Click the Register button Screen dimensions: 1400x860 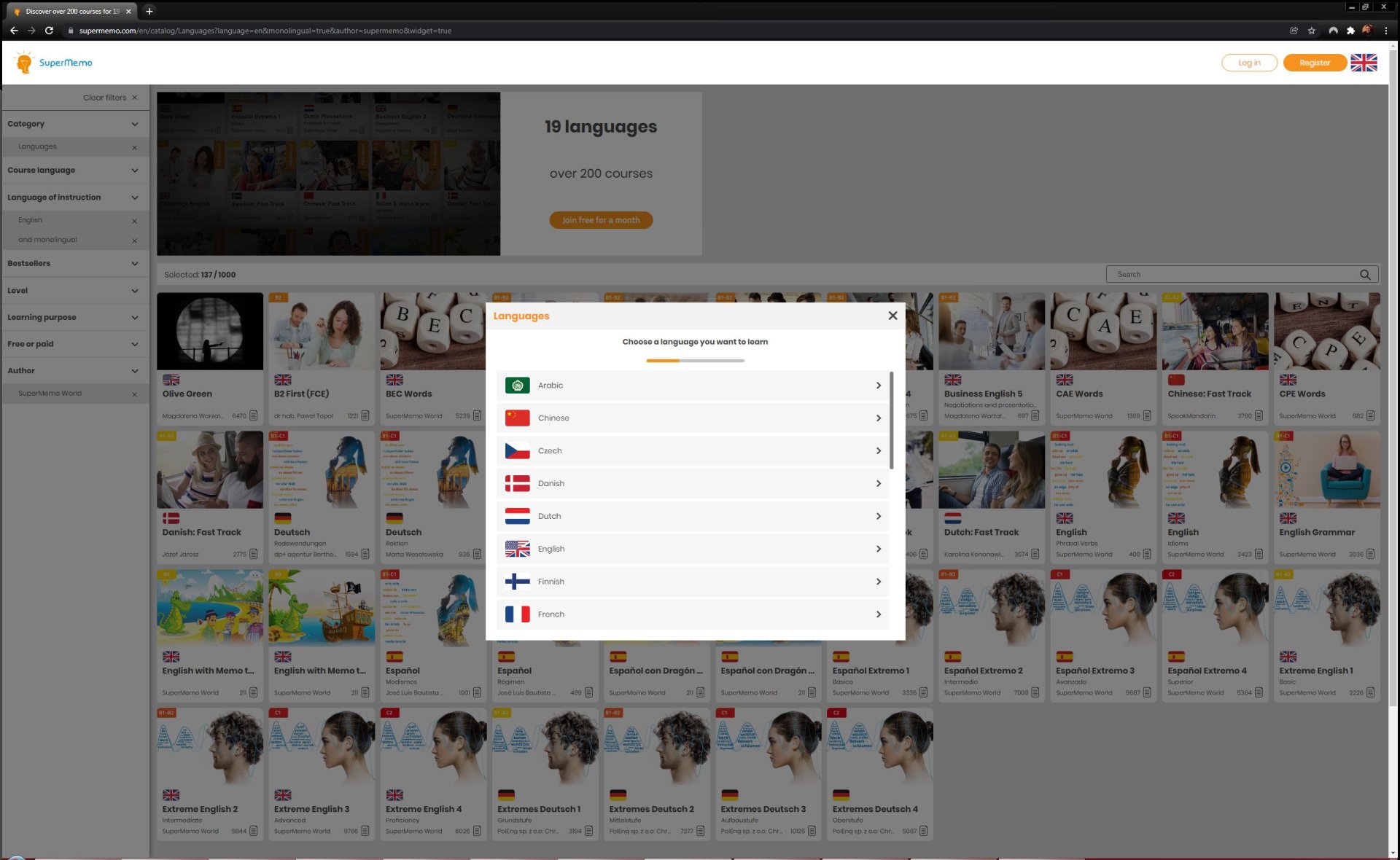point(1314,63)
